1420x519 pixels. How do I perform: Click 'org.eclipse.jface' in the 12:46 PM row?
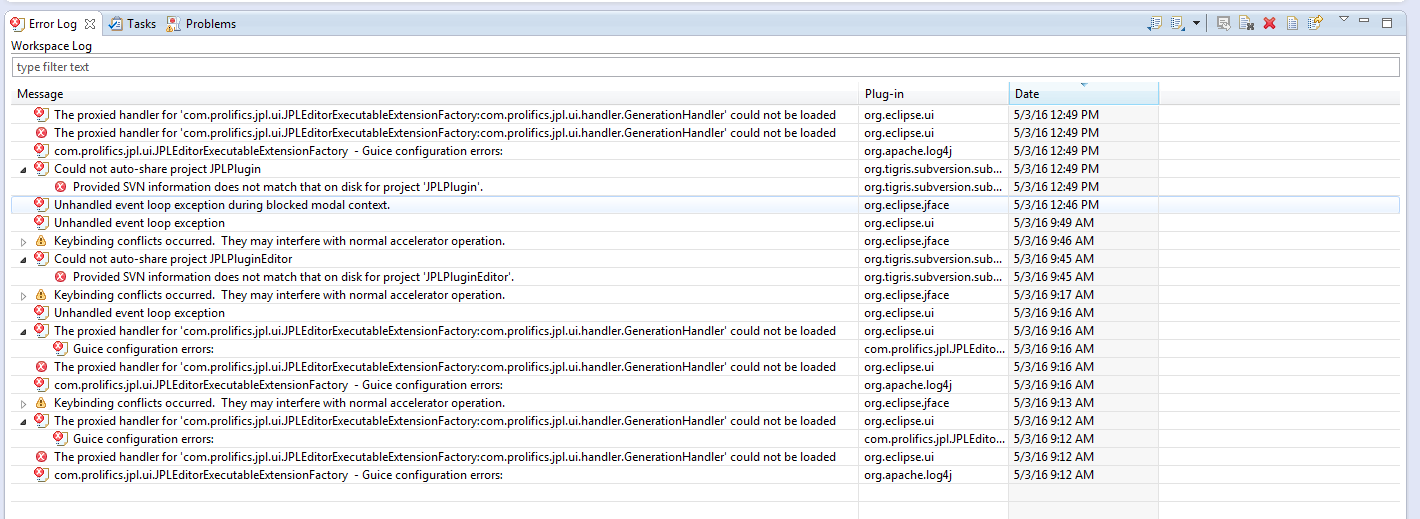[907, 205]
